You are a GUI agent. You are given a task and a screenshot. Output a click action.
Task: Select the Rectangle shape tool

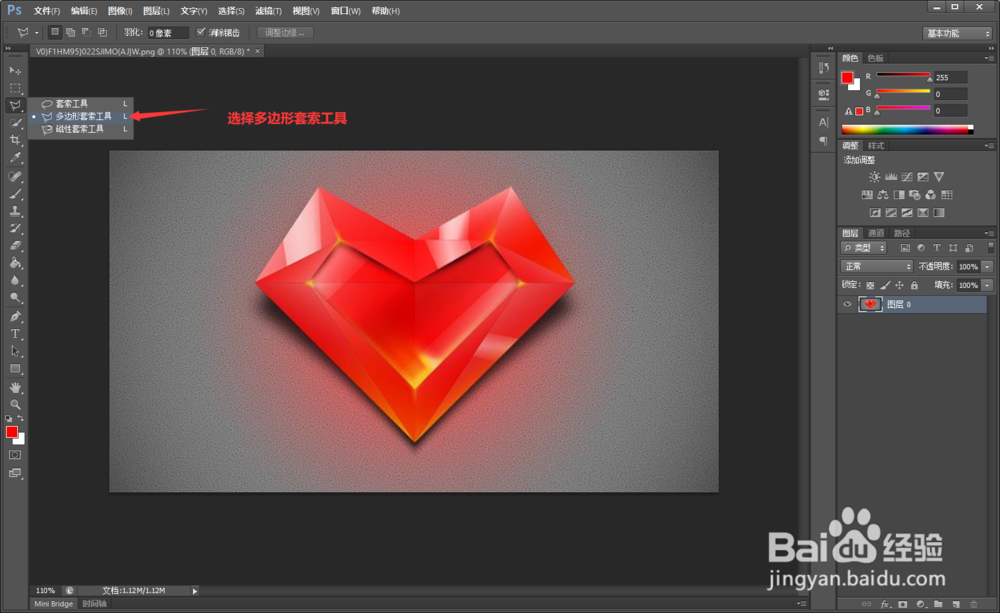tap(15, 369)
